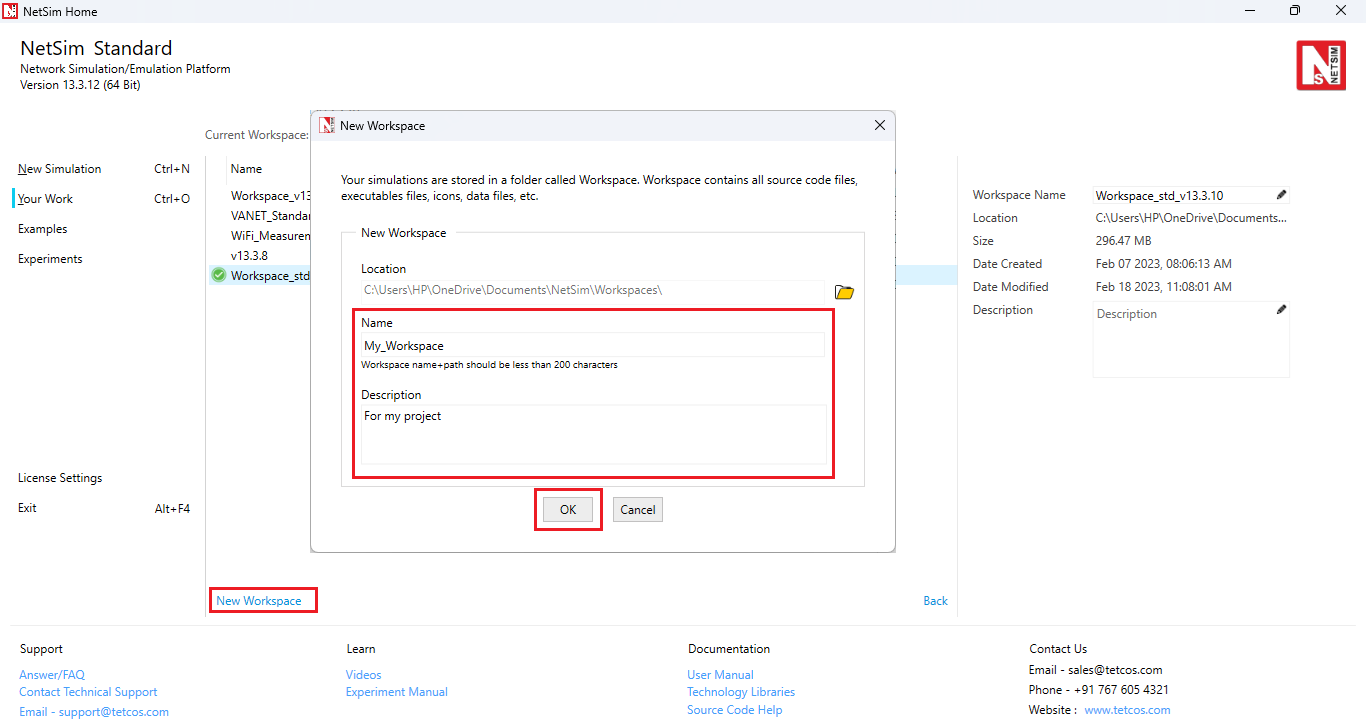
Task: Click the Location path value in details panel
Action: [1192, 218]
